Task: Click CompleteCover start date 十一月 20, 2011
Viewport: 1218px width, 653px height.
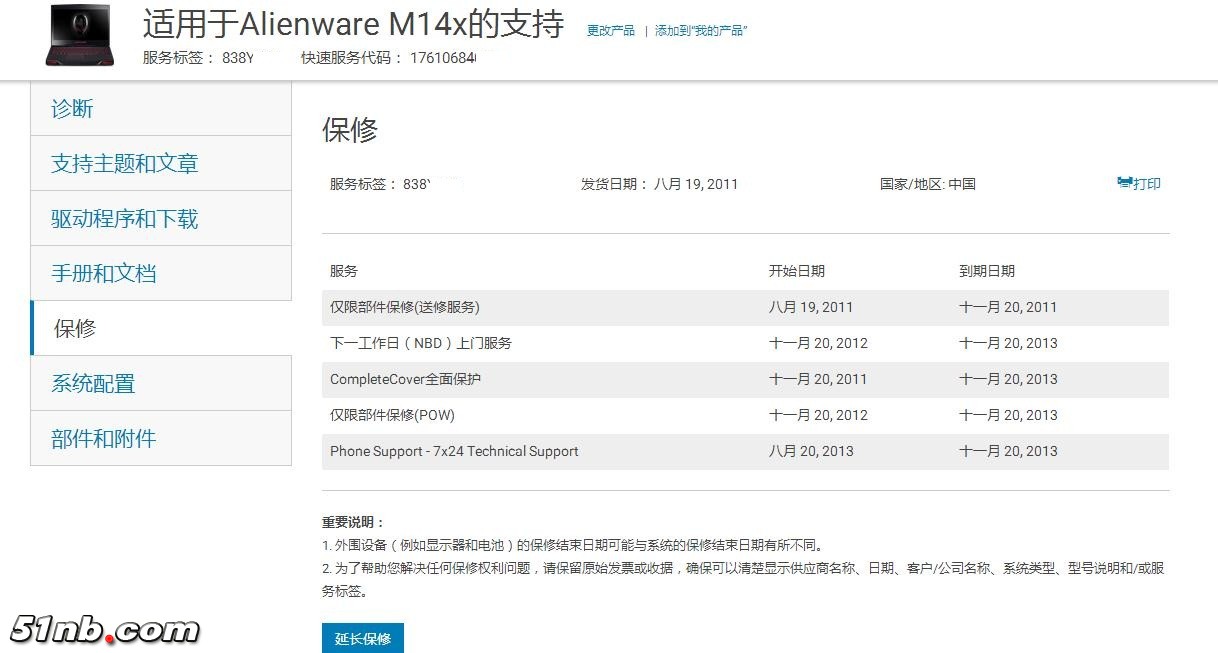Action: (x=818, y=379)
